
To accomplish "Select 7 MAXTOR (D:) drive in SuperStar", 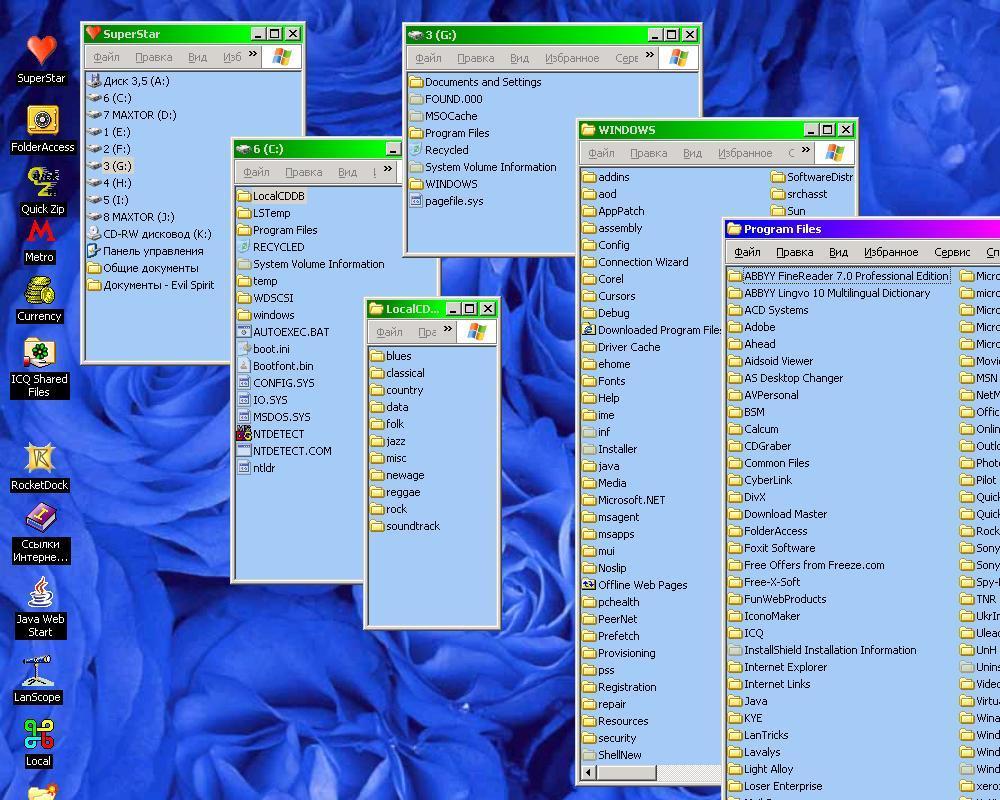I will coord(139,115).
